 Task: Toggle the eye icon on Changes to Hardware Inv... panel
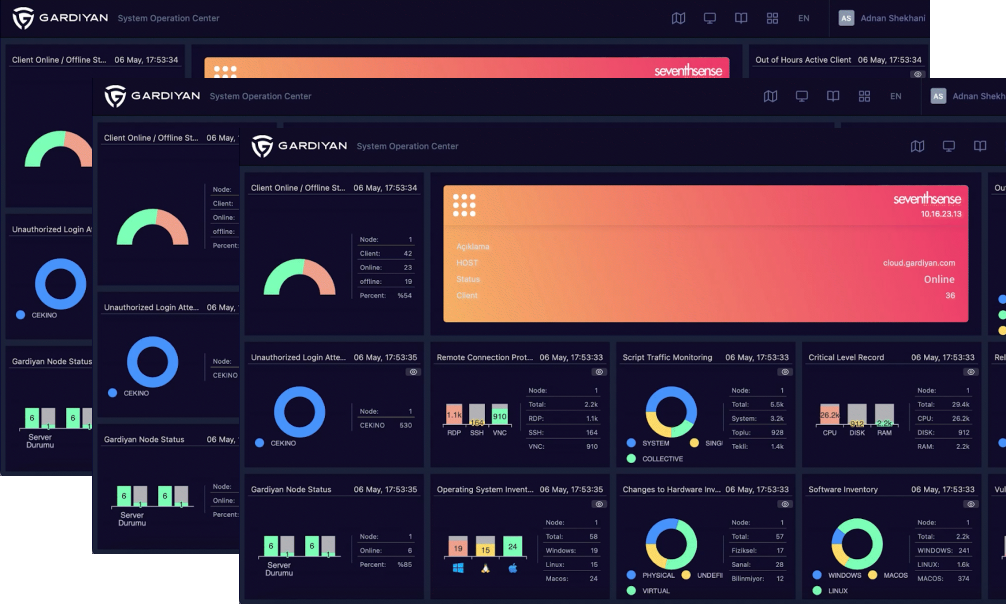click(x=785, y=504)
